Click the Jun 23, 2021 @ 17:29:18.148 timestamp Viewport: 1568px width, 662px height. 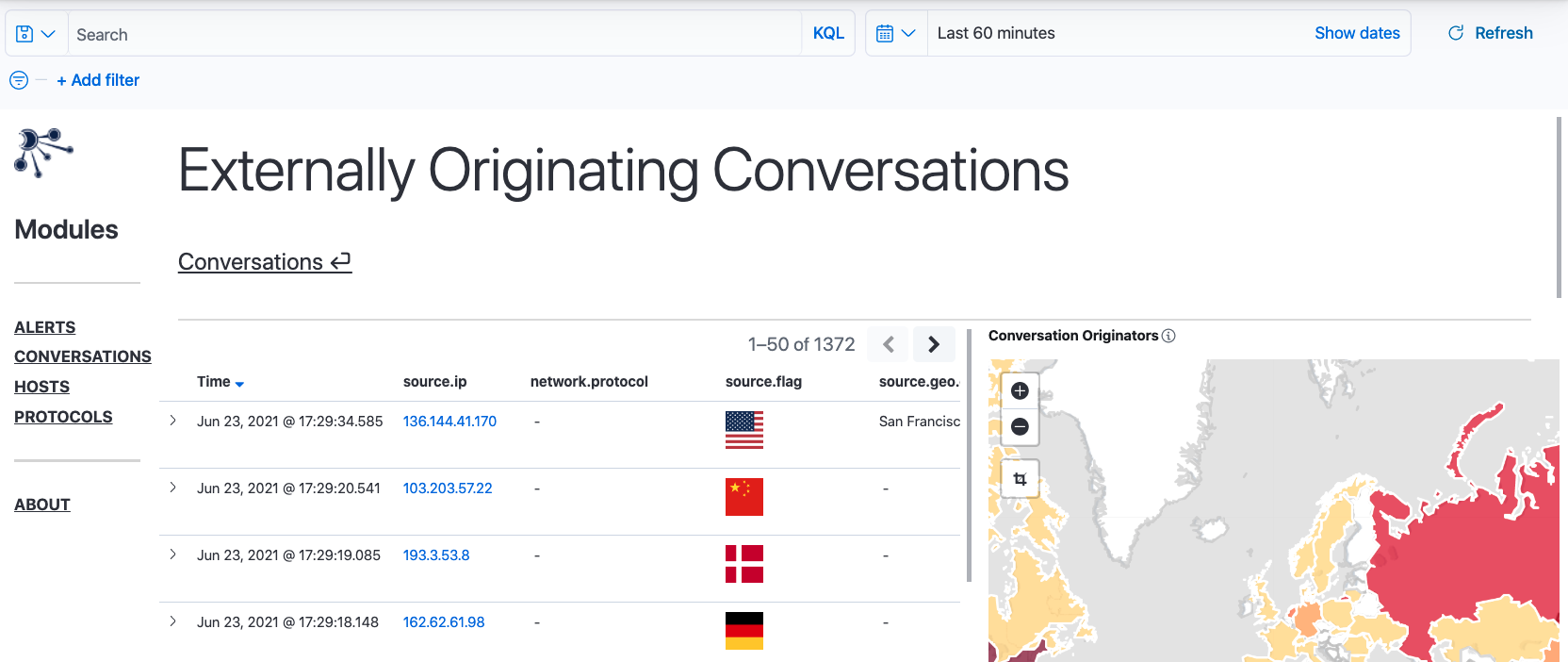pos(287,622)
